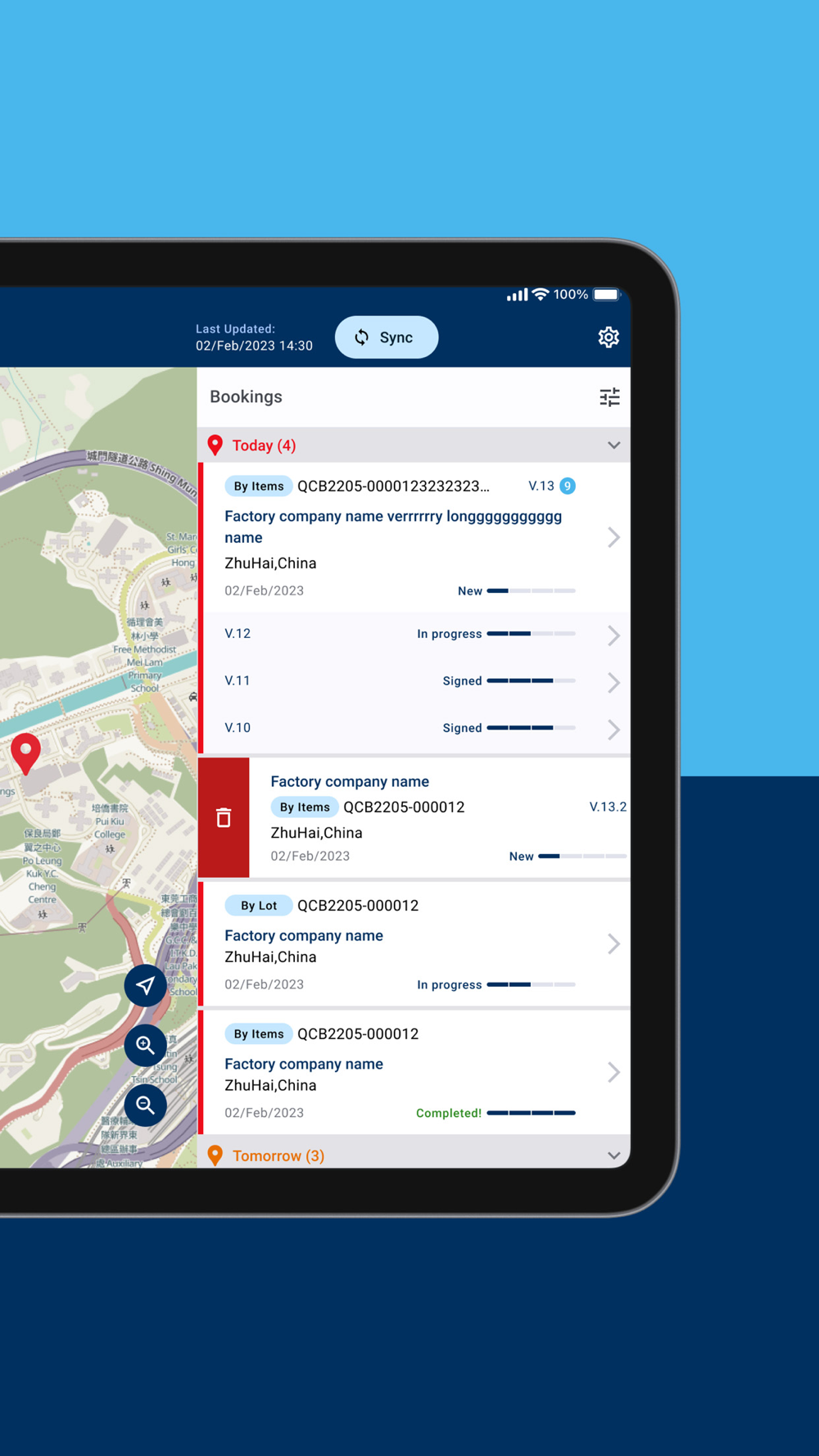Tap the By Items tag on QCB2205-0000123232323
819x1456 pixels.
259,486
